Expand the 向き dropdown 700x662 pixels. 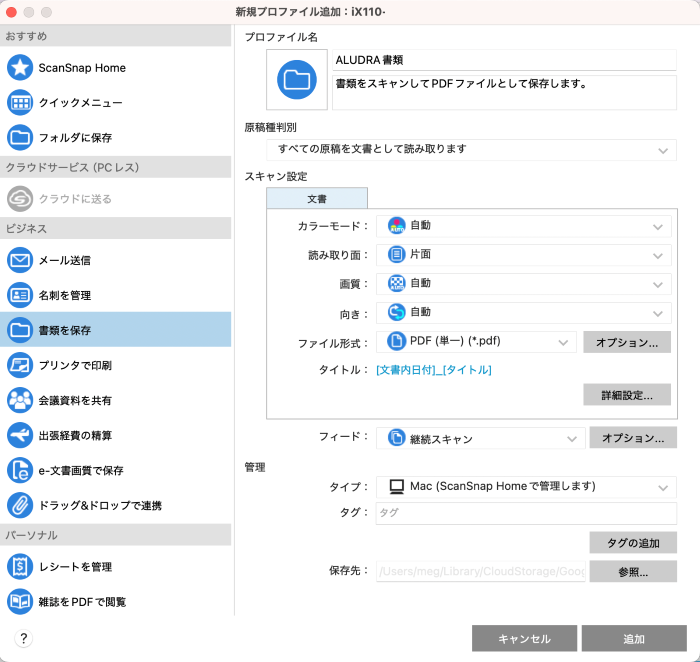point(524,313)
